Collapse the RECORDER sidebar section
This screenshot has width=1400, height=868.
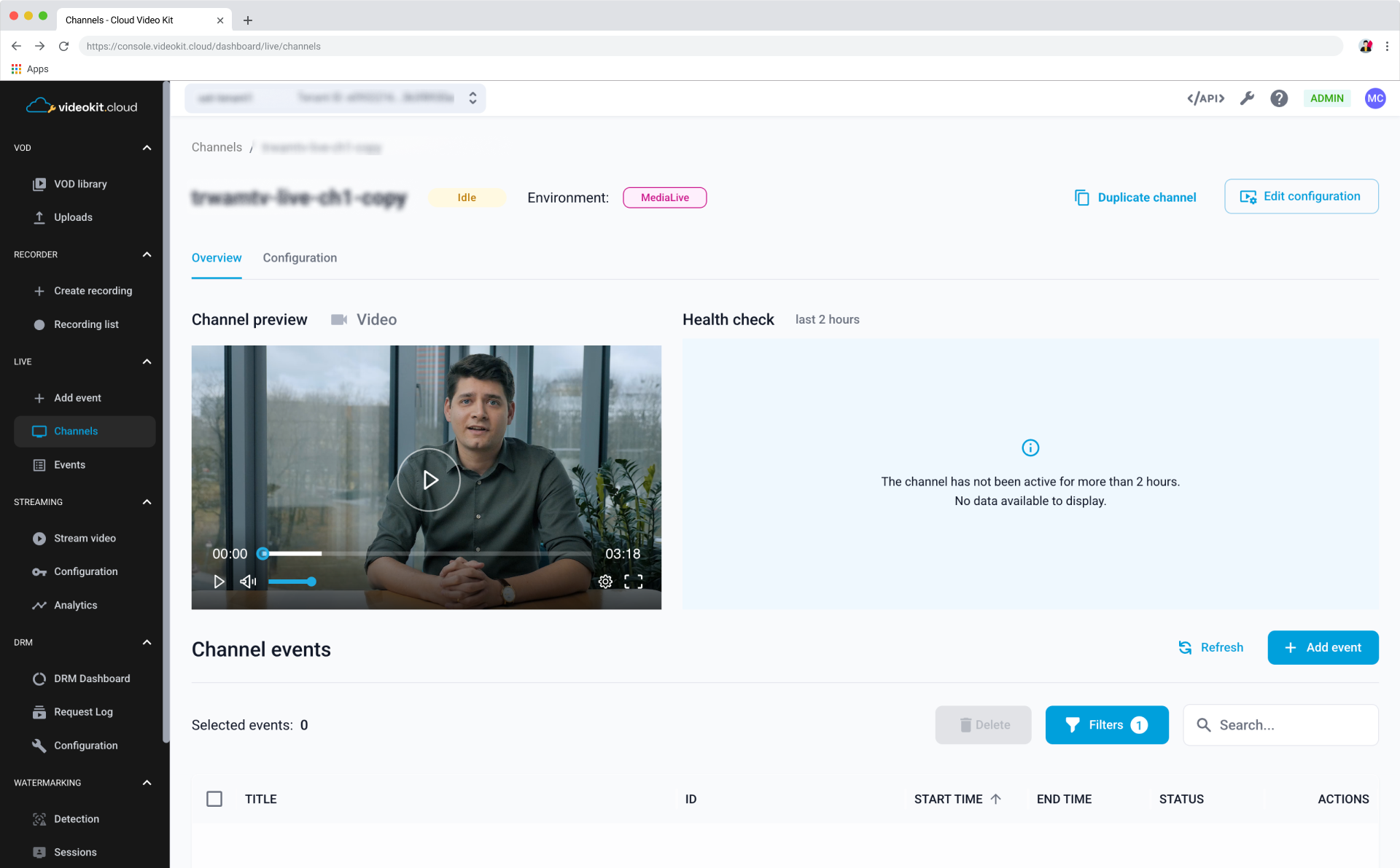tap(147, 254)
